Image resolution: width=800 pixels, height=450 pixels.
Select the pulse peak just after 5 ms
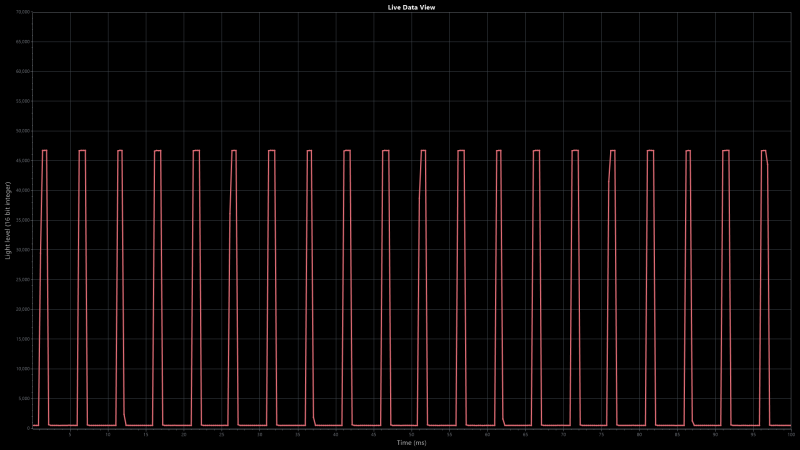click(82, 150)
